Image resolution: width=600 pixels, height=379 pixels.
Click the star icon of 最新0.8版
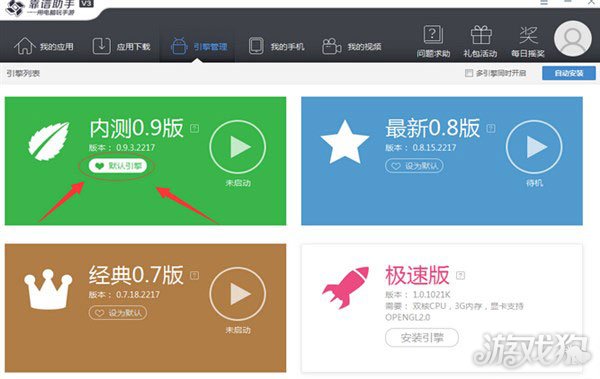[345, 142]
